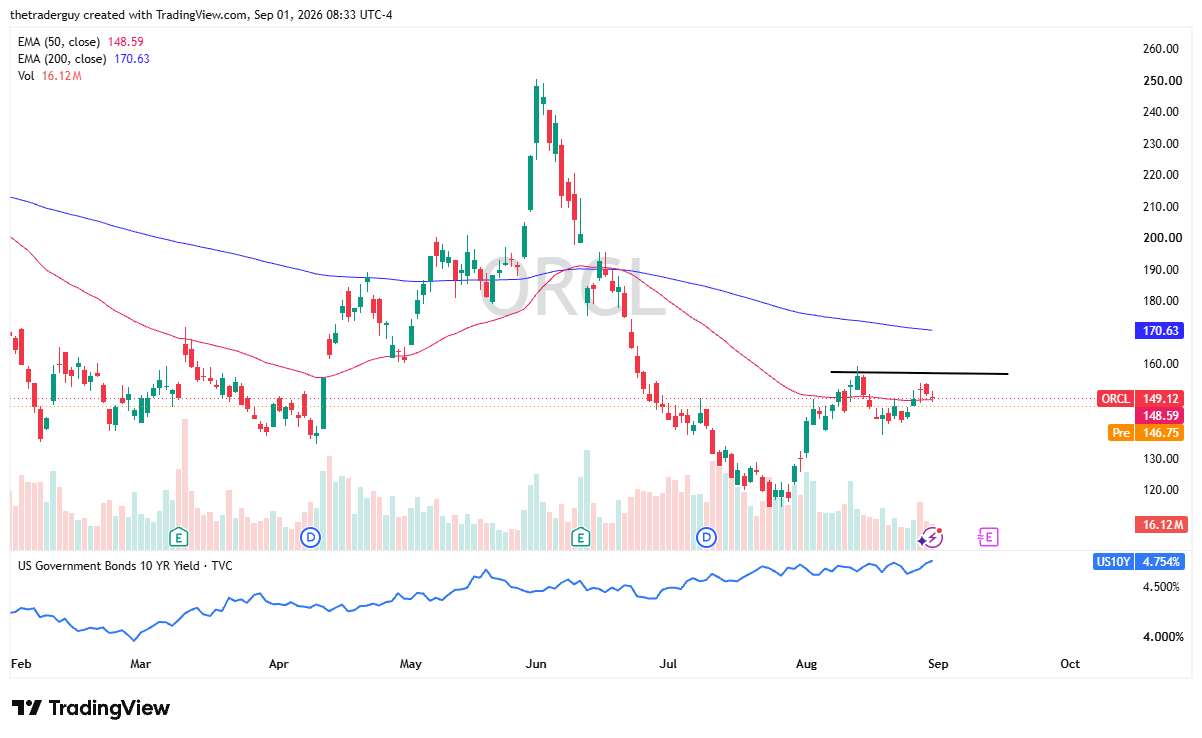Click the Feb label on time axis
This screenshot has width=1202, height=738.
coord(20,664)
